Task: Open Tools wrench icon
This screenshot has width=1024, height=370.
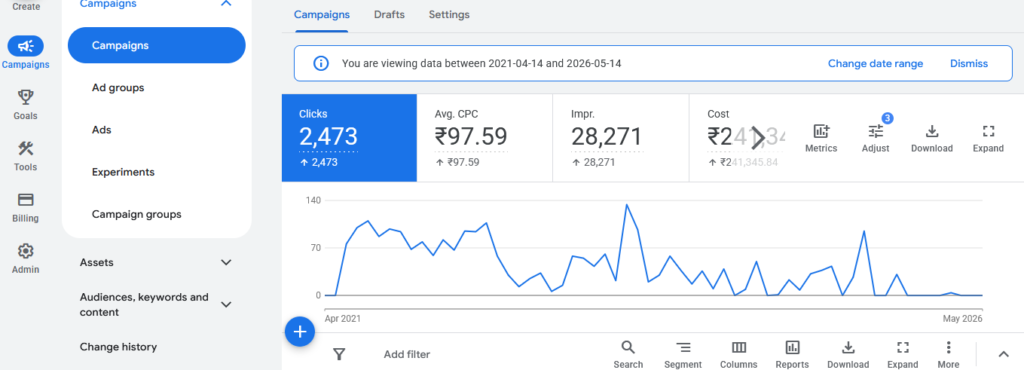Action: click(x=25, y=149)
